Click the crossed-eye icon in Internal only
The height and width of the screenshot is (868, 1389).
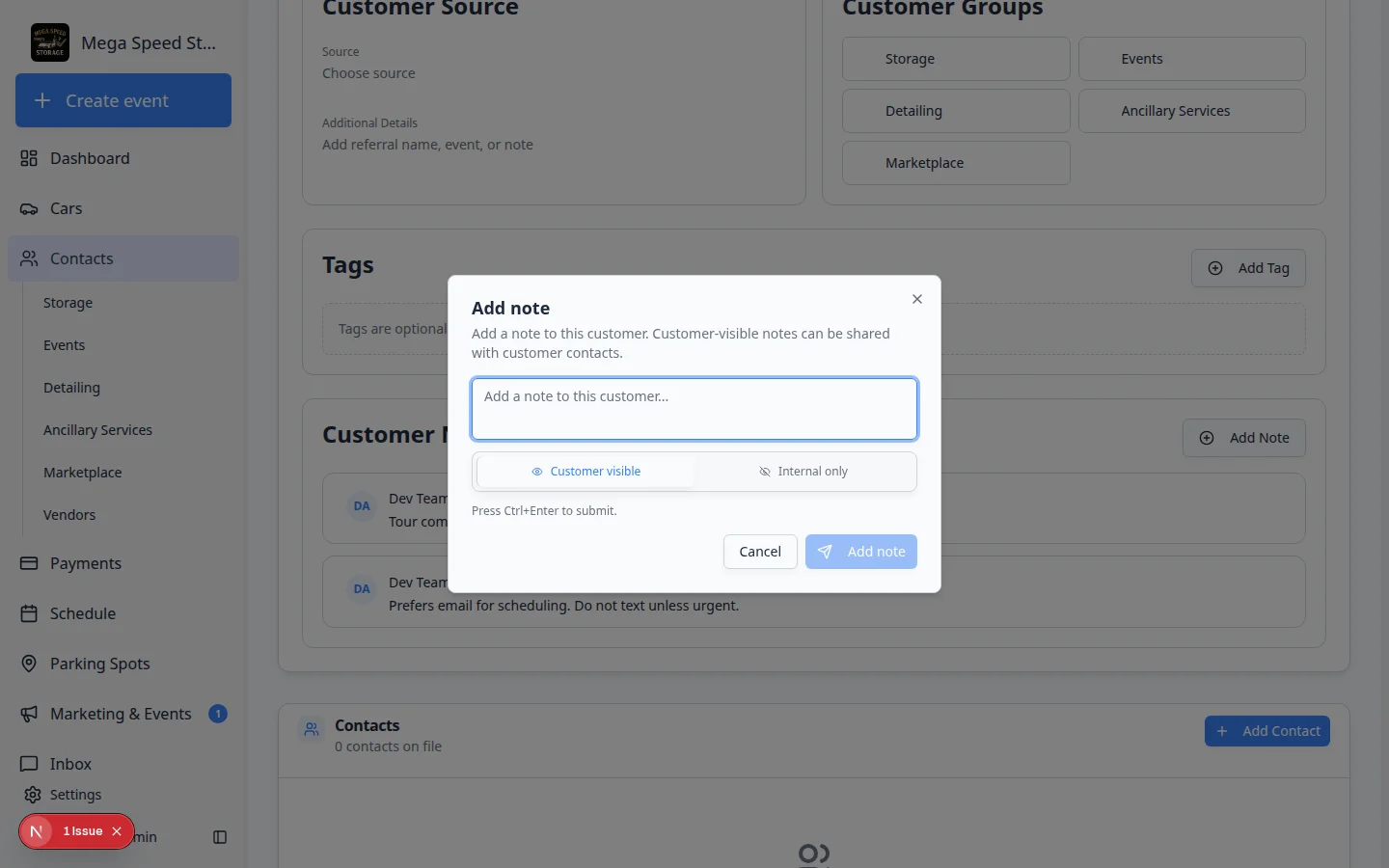[765, 472]
